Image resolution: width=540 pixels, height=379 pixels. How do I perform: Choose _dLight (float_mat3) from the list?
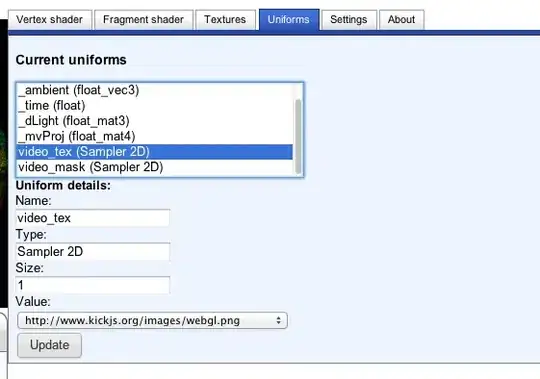[155, 121]
